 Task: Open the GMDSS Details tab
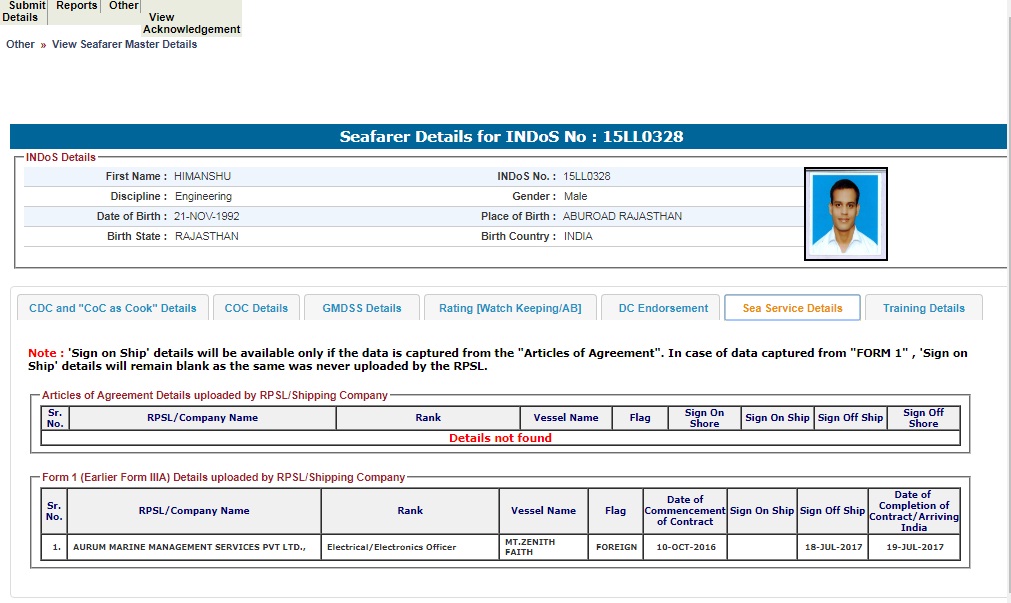click(x=362, y=308)
